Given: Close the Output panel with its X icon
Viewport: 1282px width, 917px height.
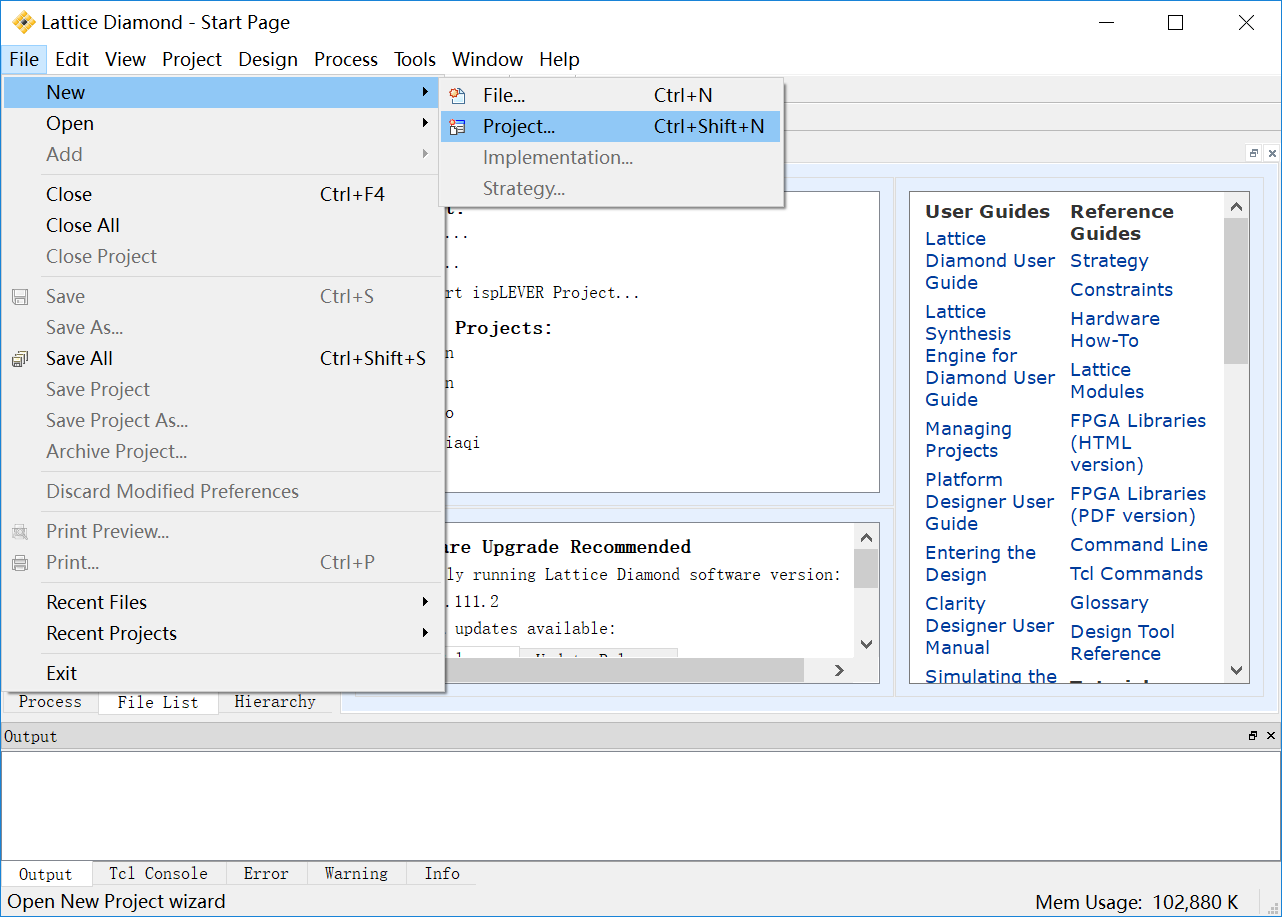Looking at the screenshot, I should [1272, 736].
